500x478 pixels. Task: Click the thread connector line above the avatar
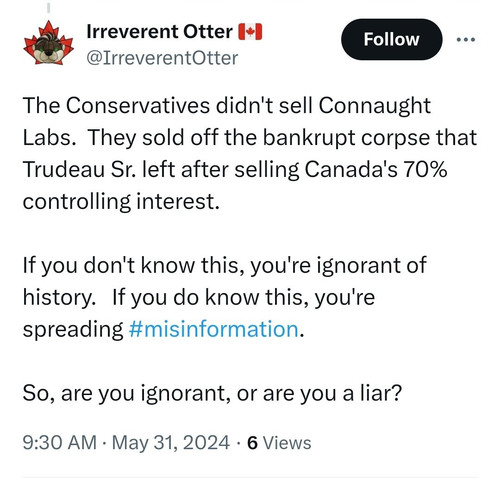coord(48,7)
